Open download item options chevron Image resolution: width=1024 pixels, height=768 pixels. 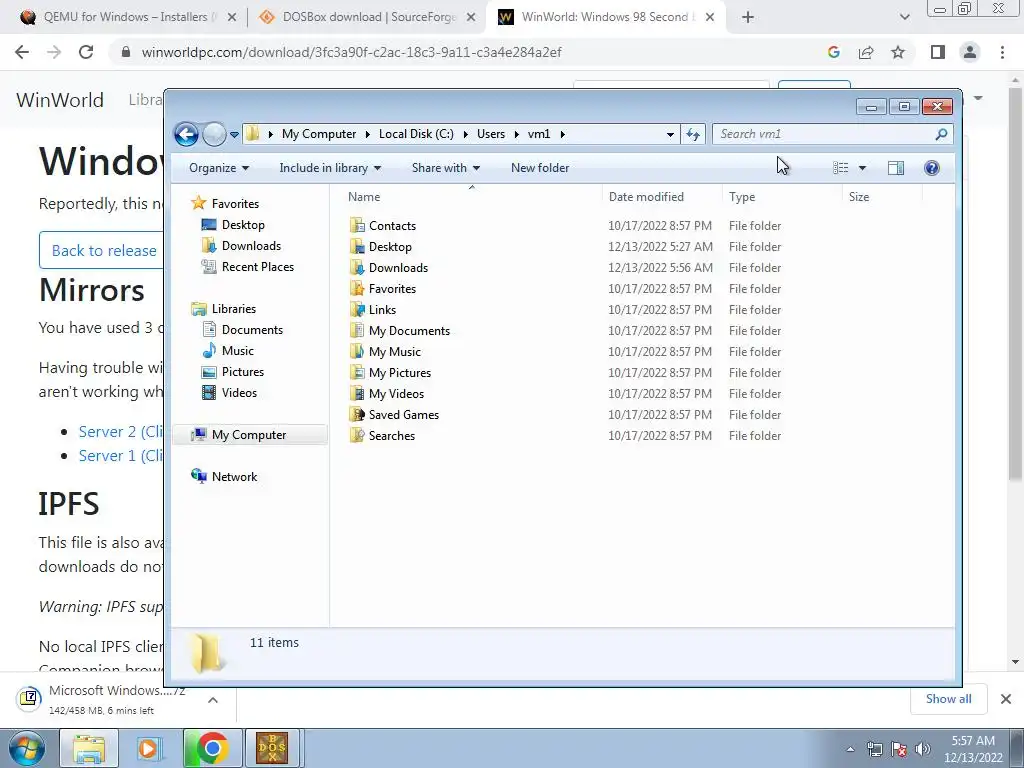click(213, 699)
